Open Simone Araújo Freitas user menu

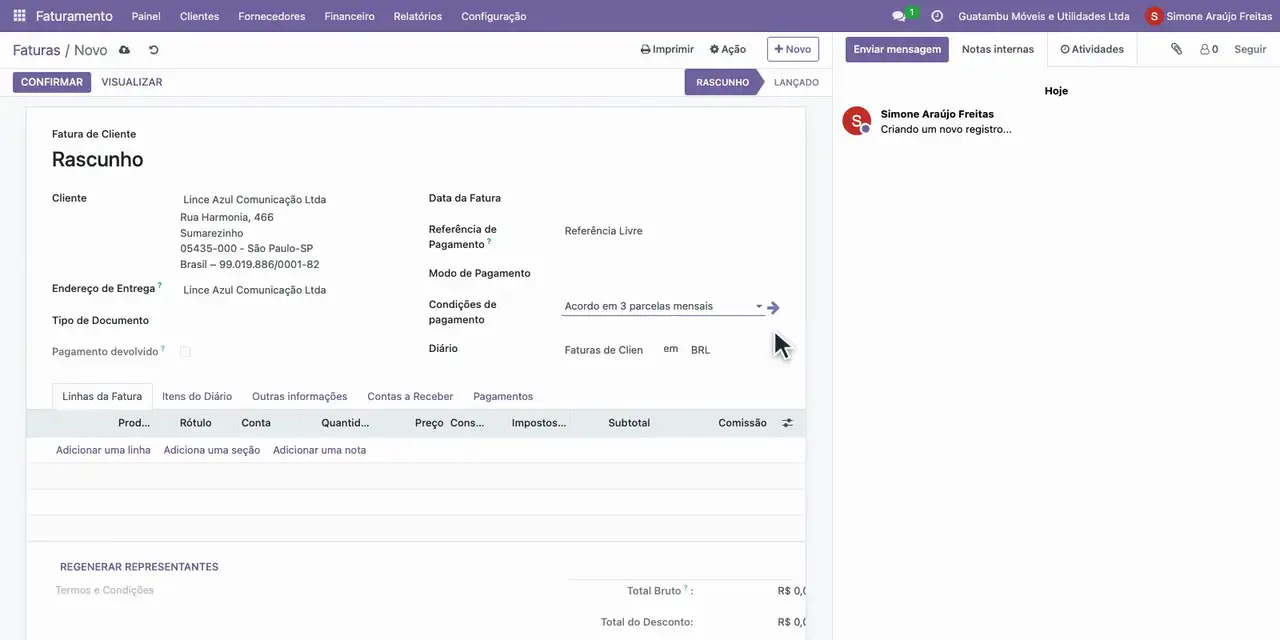(x=1209, y=16)
